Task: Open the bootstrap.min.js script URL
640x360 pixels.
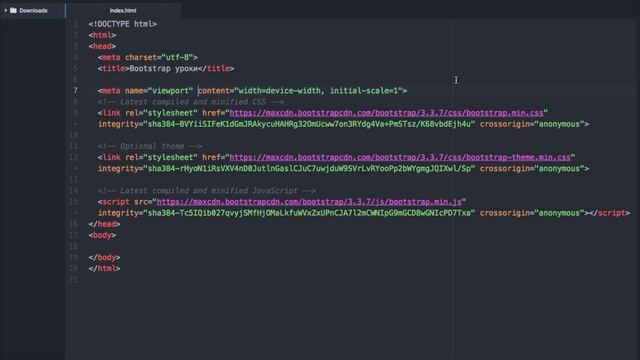Action: pyautogui.click(x=309, y=202)
